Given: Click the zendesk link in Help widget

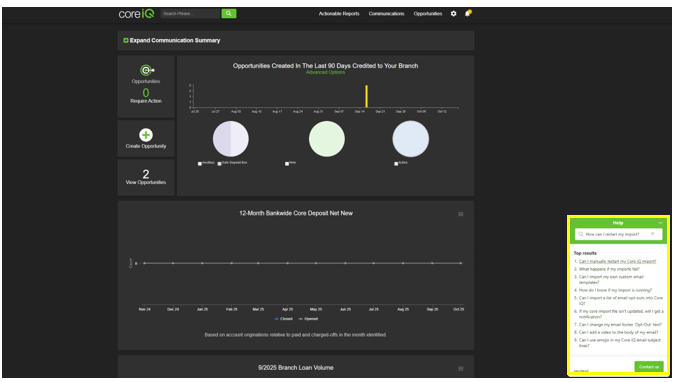Looking at the screenshot, I should coord(581,371).
